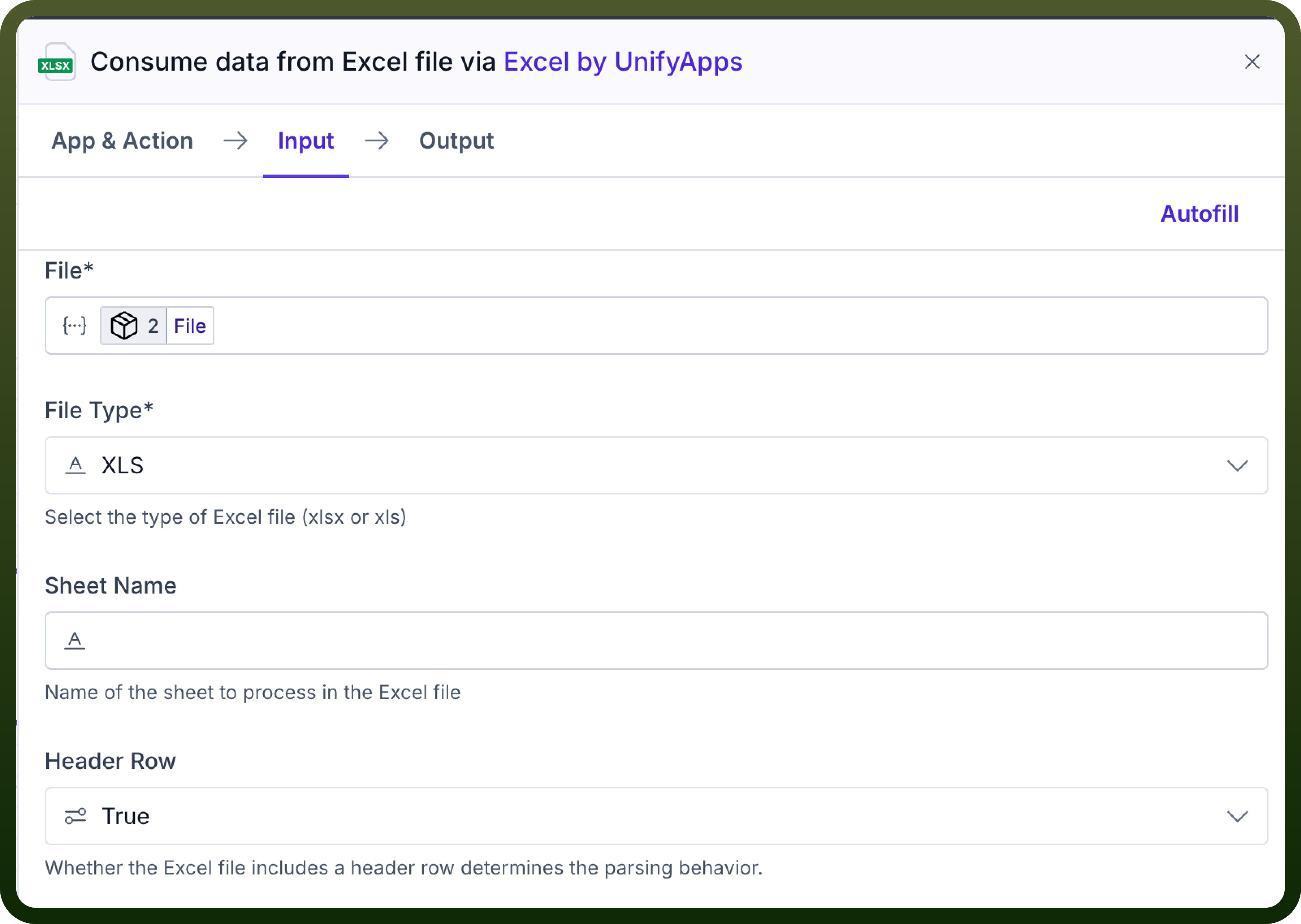1301x924 pixels.
Task: Click the text-type icon in File Type
Action: pos(75,465)
